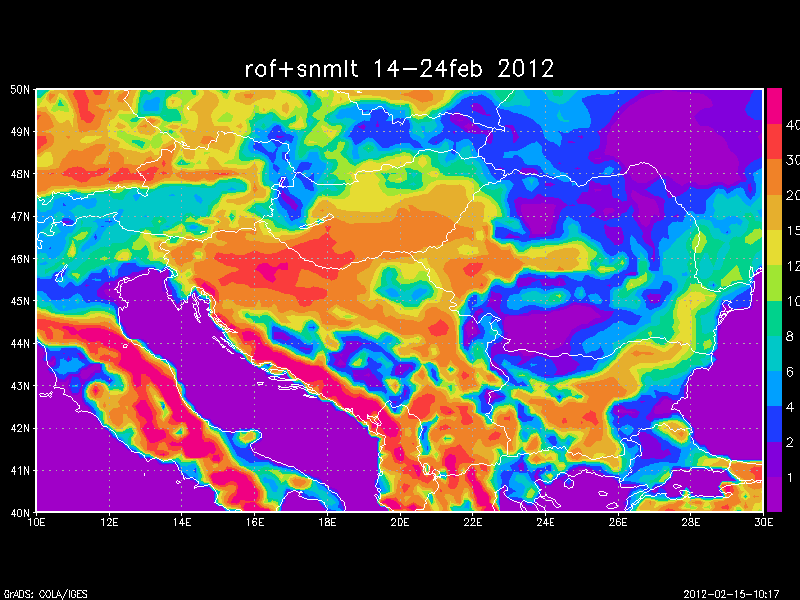Select the red color bar segment between 30 and 40
Screen dimensions: 800x600
(774, 142)
